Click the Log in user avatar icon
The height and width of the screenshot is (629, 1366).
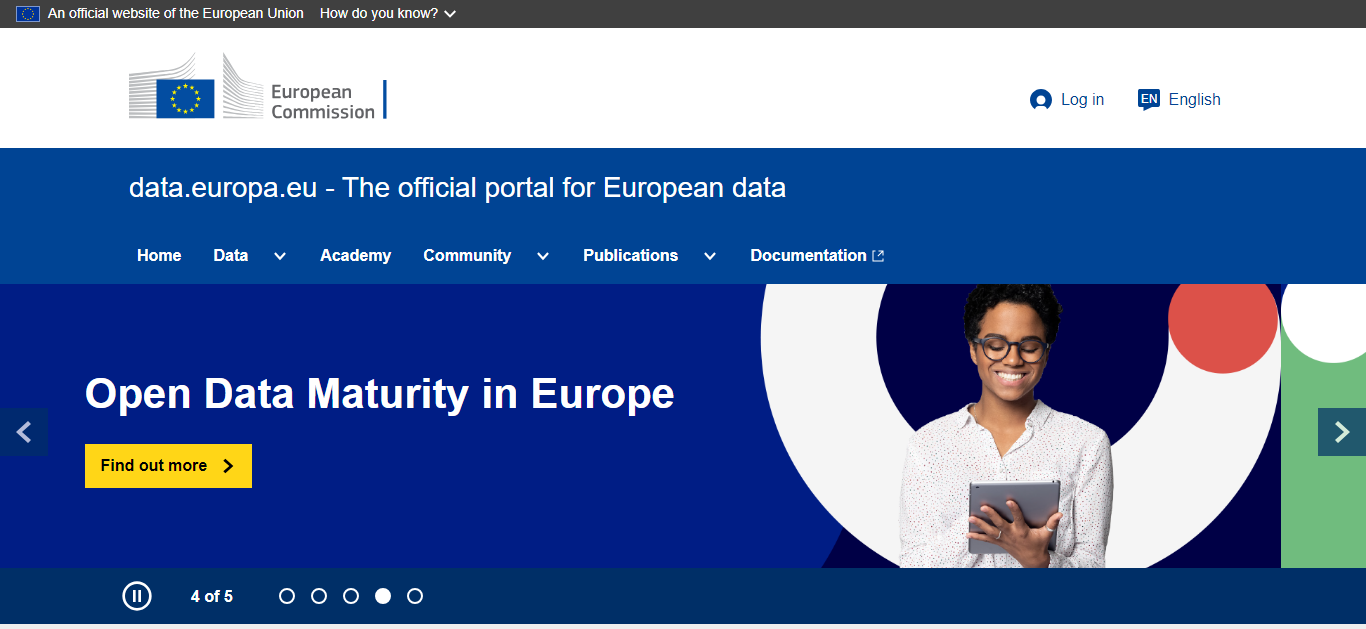tap(1040, 100)
